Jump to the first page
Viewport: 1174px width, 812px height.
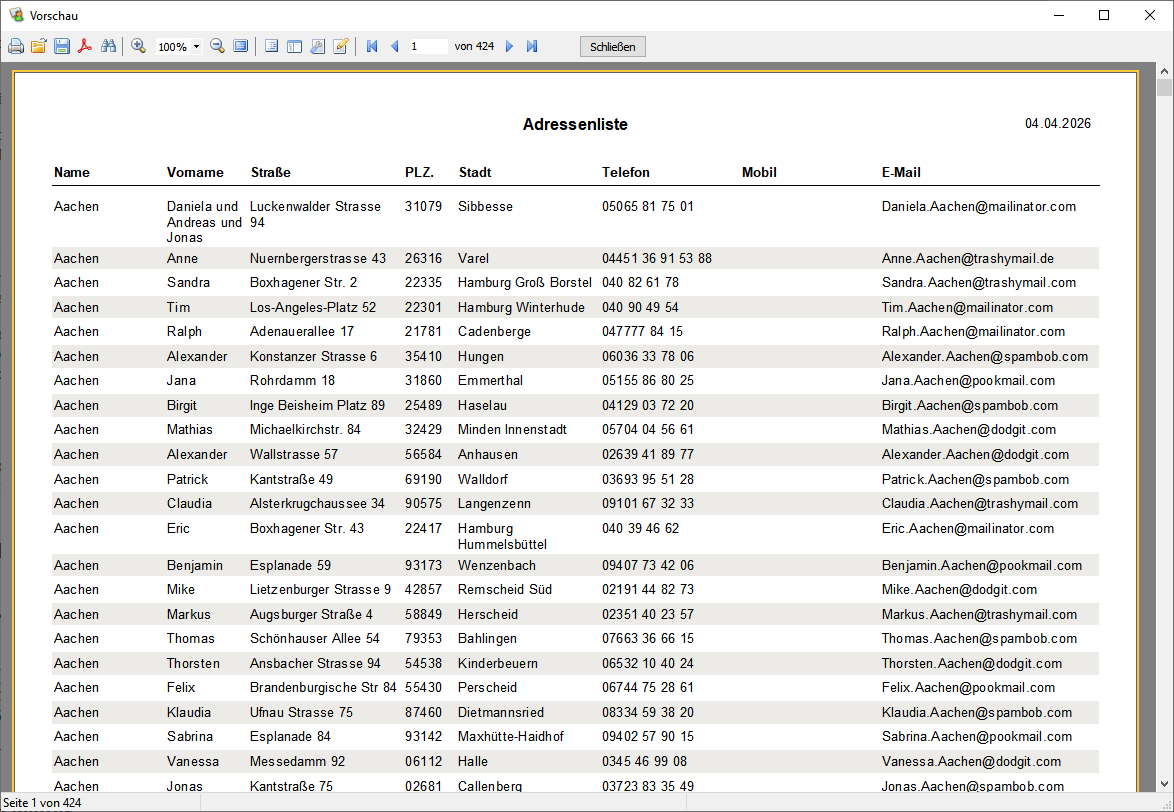(x=372, y=47)
